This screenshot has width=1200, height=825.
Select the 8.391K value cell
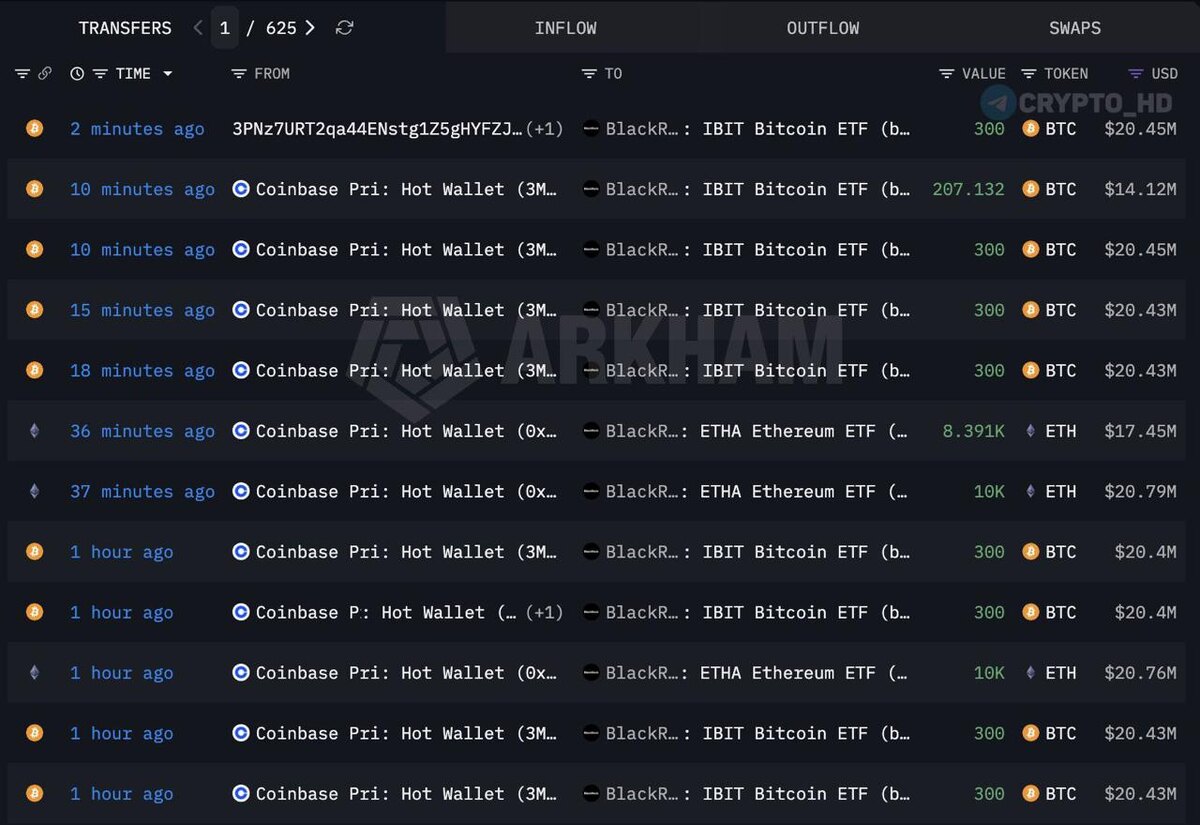pos(974,431)
